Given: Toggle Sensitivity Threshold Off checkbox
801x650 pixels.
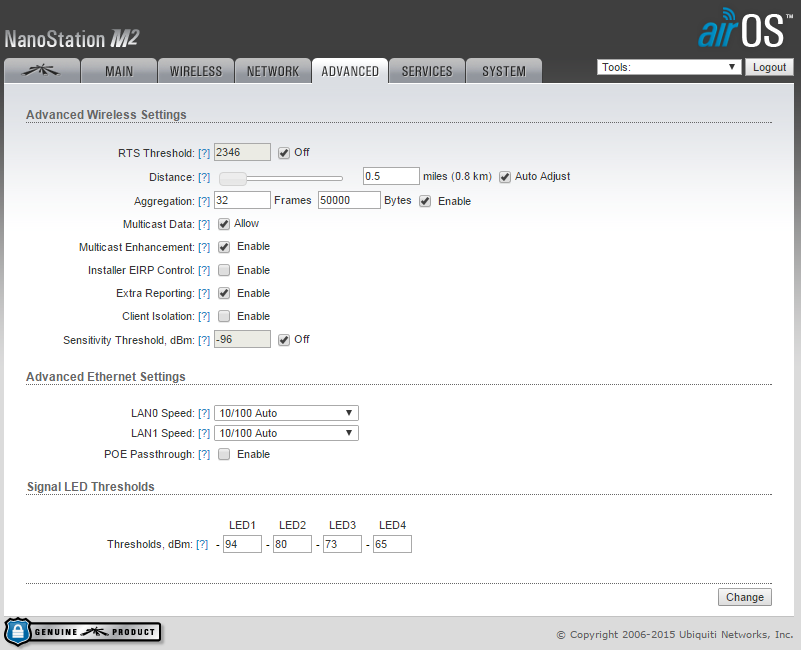Looking at the screenshot, I should click(x=284, y=340).
